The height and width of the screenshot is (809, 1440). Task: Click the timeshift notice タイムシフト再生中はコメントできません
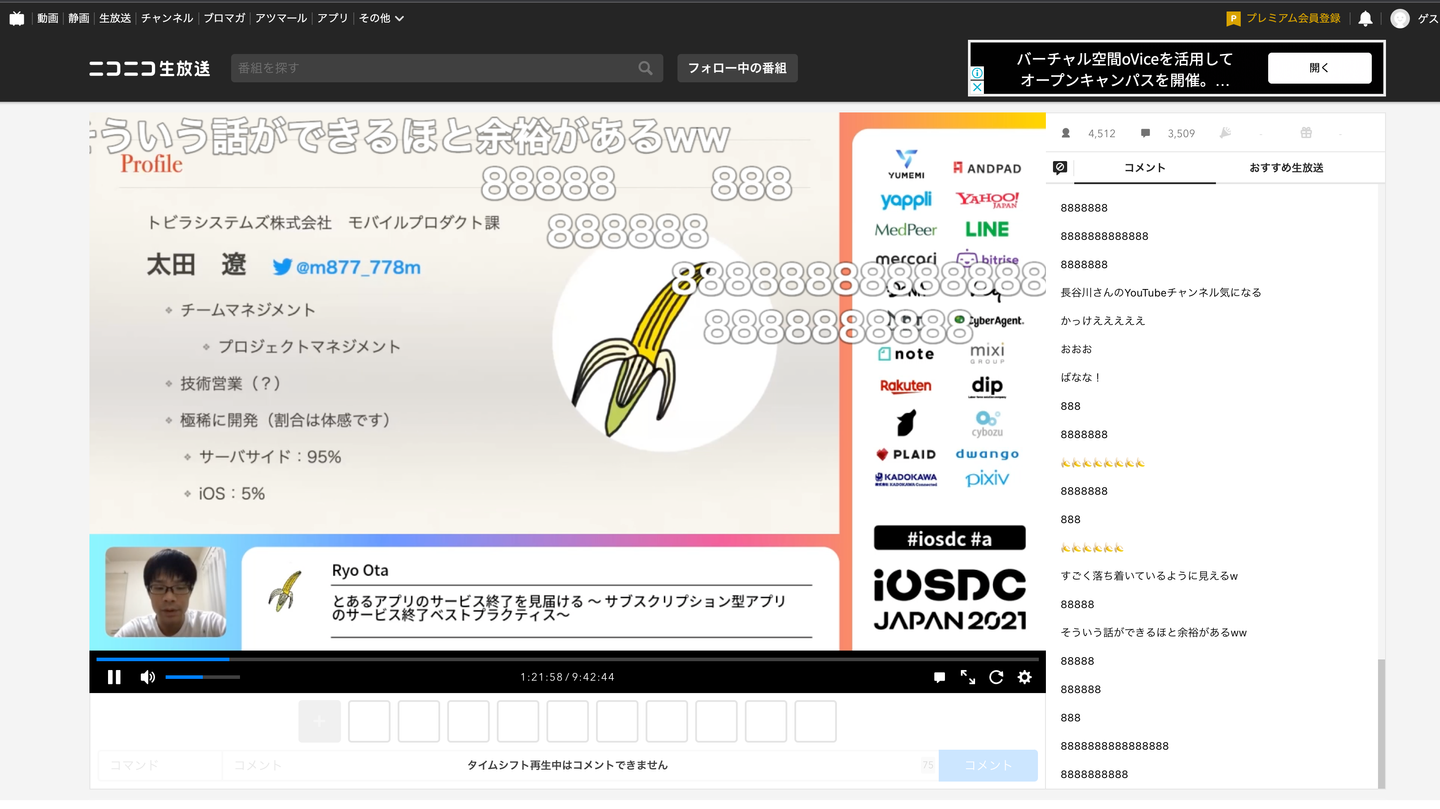(567, 765)
